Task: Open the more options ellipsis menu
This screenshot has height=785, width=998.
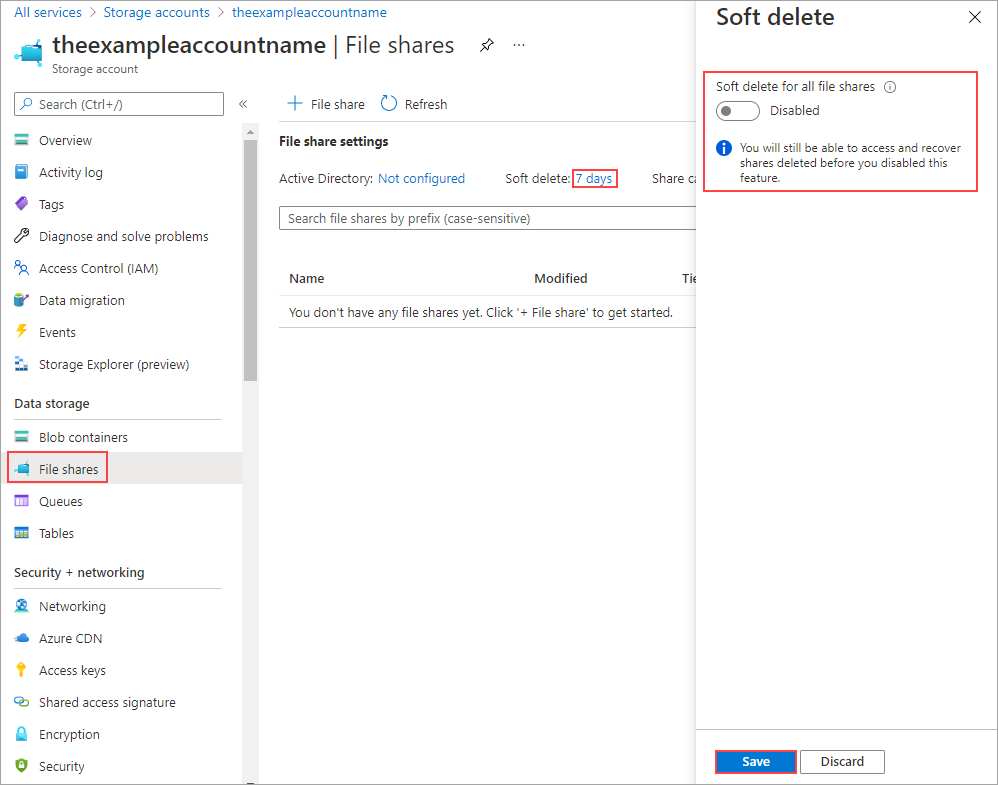Action: (518, 46)
